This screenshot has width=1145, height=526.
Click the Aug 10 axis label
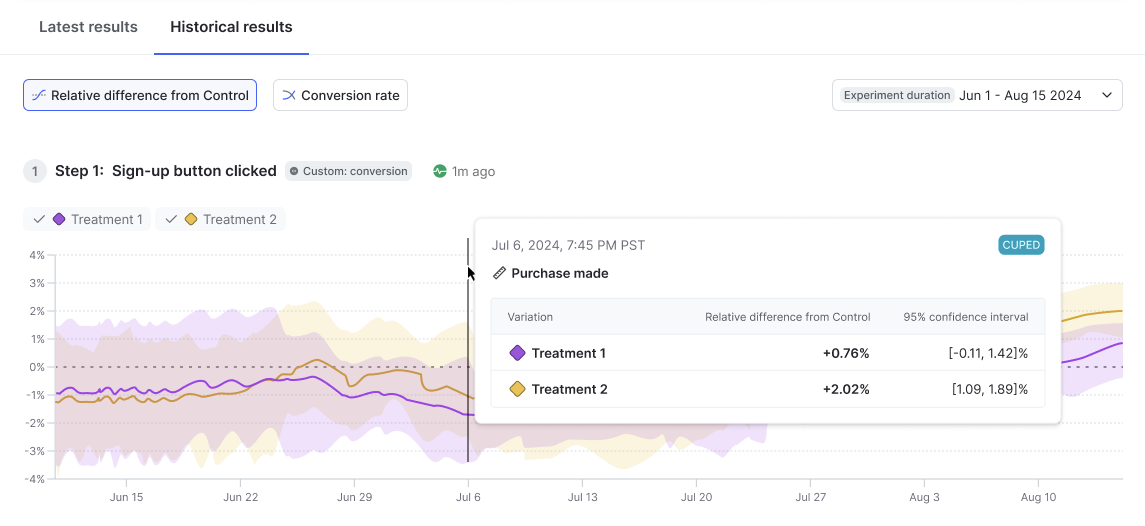[x=1038, y=497]
